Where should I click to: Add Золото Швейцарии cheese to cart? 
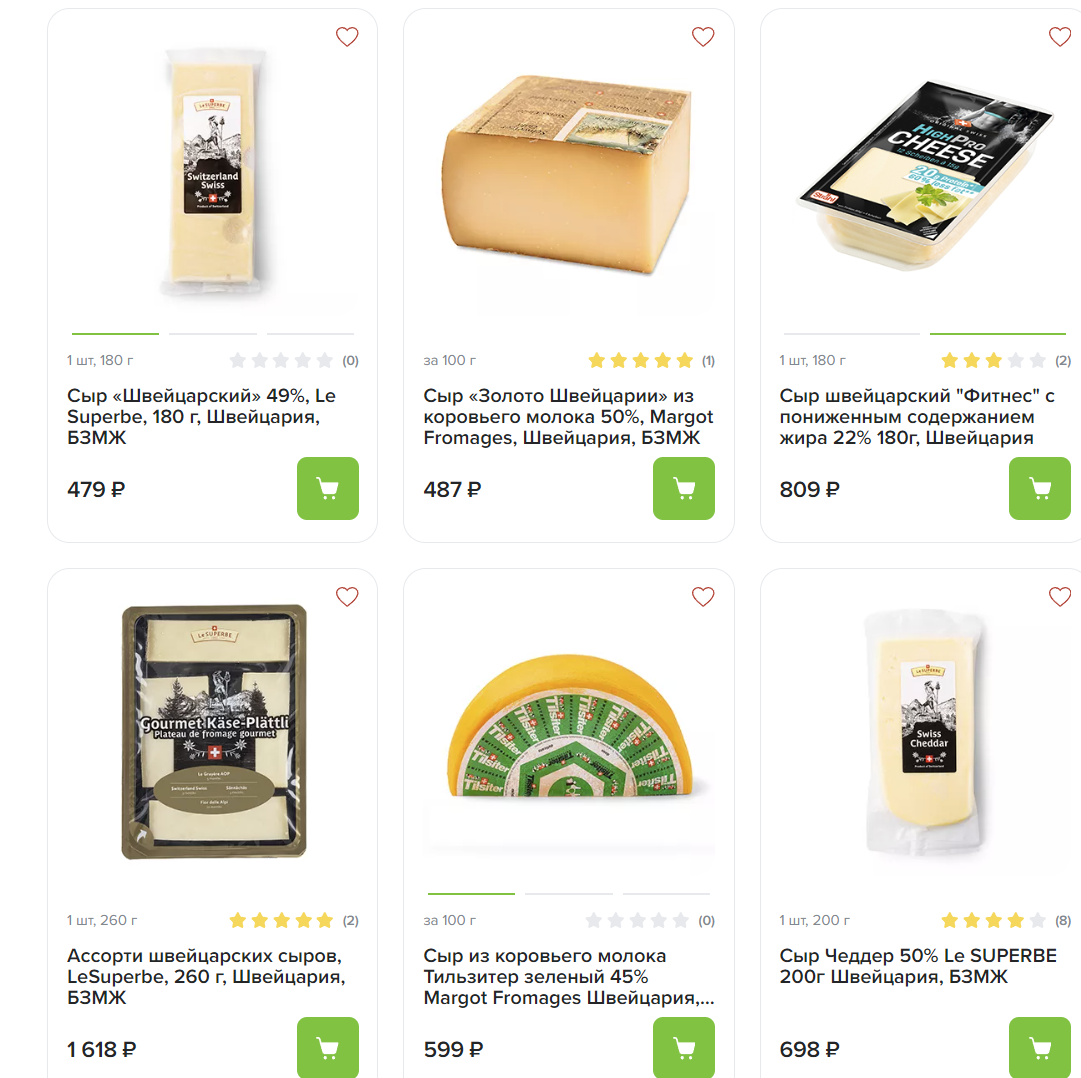[683, 488]
